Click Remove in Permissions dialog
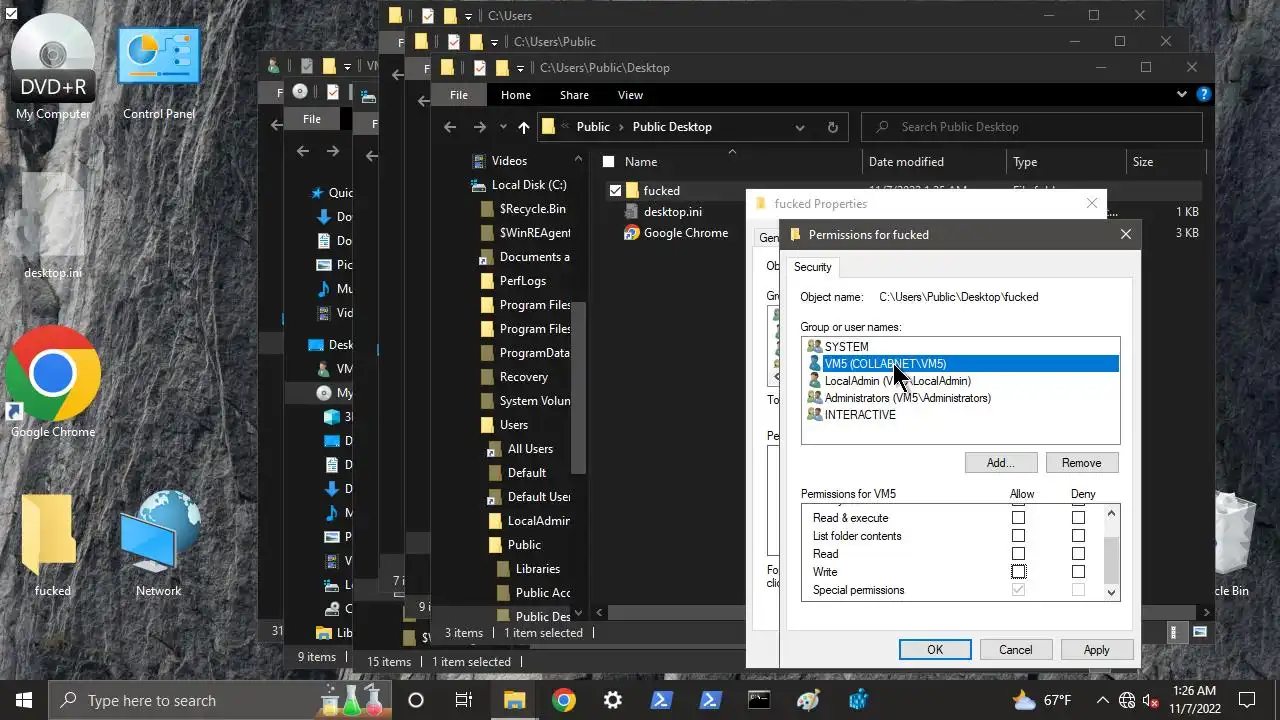Viewport: 1280px width, 720px height. tap(1081, 463)
